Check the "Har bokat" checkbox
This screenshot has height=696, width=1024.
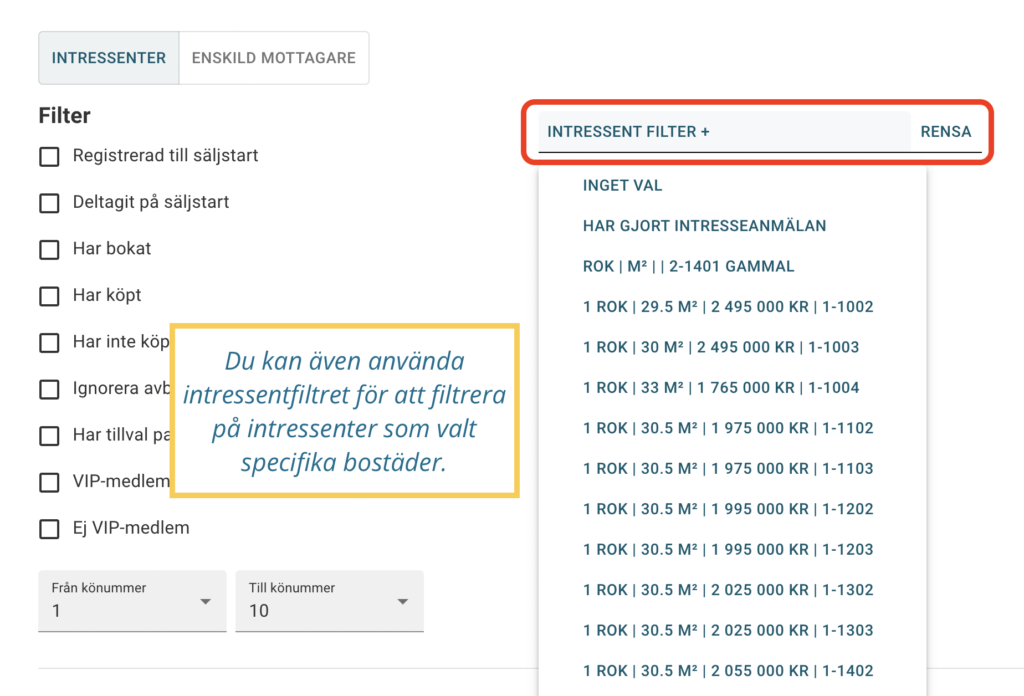click(x=49, y=249)
